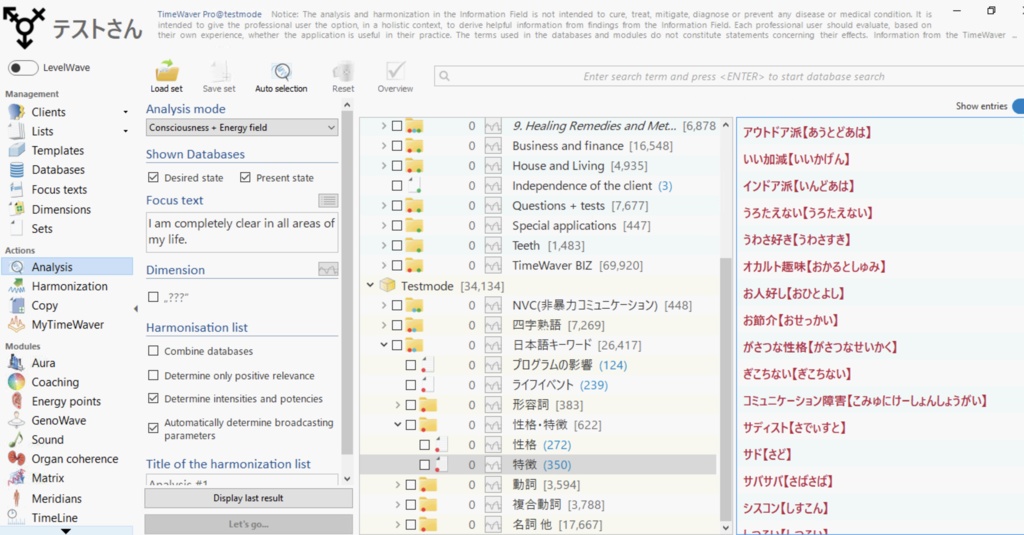Click the database tree vertical scrollbar
This screenshot has height=535, width=1024.
click(725, 388)
